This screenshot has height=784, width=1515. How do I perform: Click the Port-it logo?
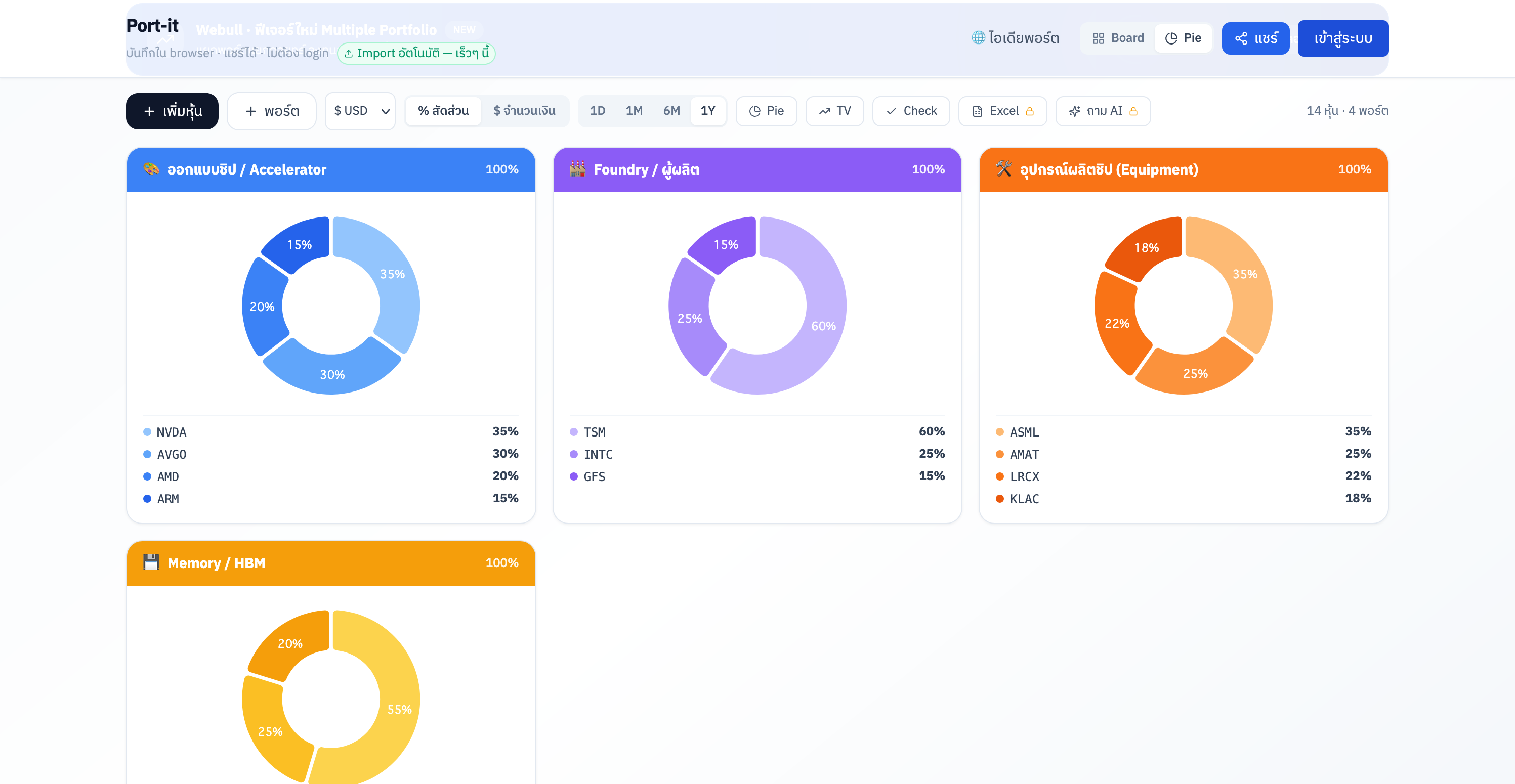click(152, 26)
